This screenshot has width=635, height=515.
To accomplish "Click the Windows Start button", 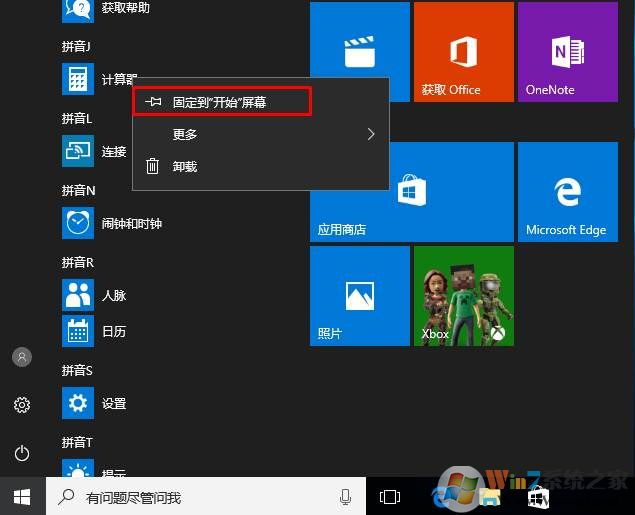I will [22, 496].
